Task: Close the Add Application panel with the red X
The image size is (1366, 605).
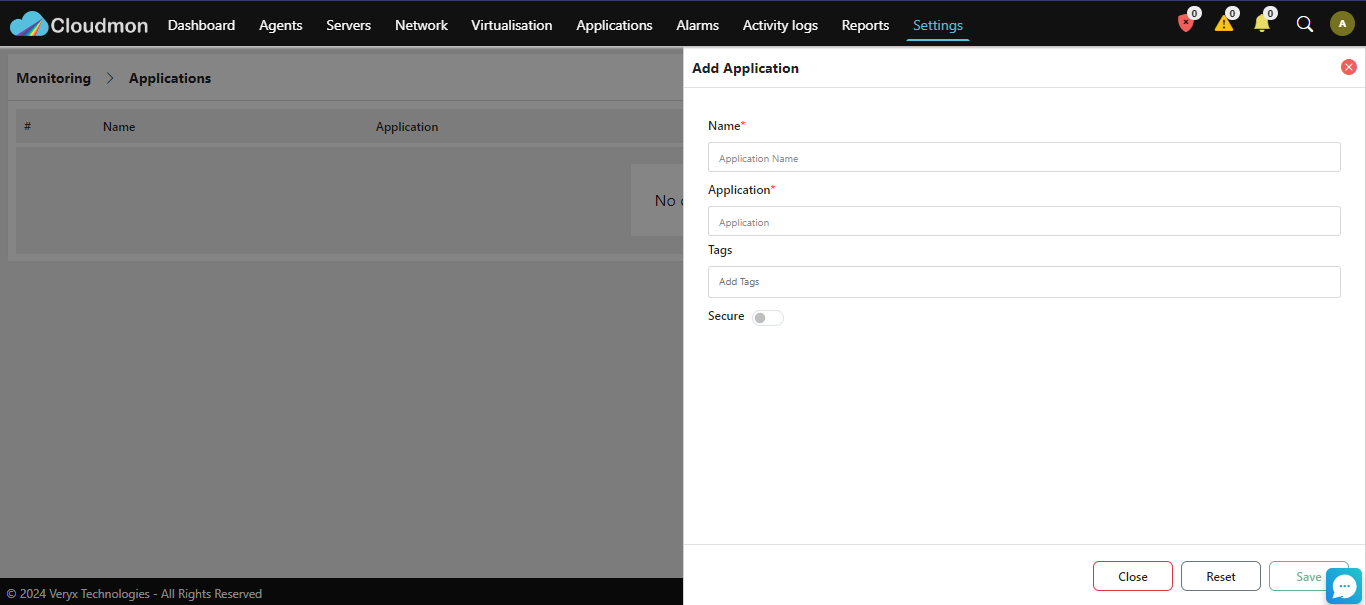Action: [x=1349, y=67]
